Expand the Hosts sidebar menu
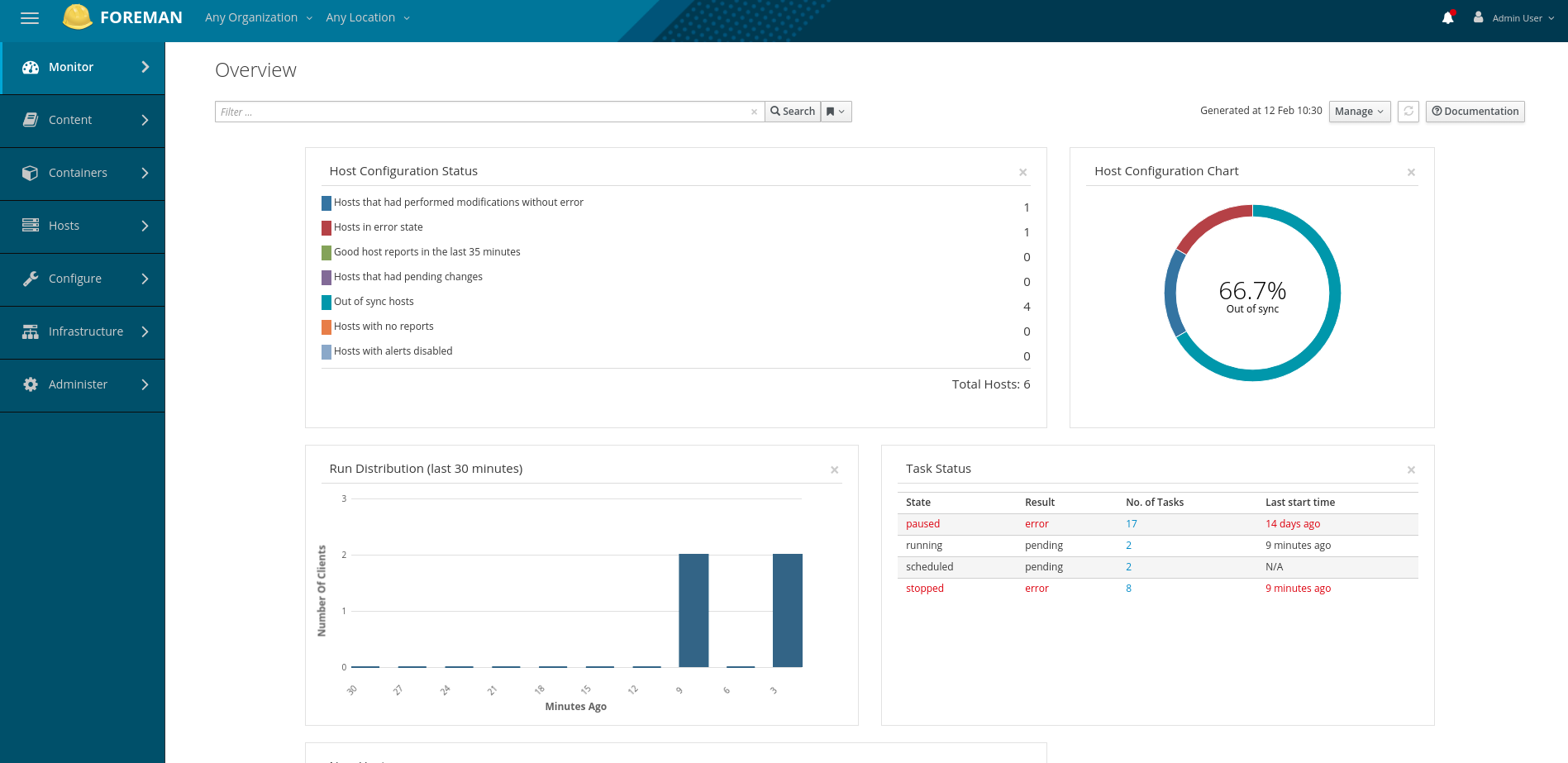The width and height of the screenshot is (1568, 763). tap(83, 226)
